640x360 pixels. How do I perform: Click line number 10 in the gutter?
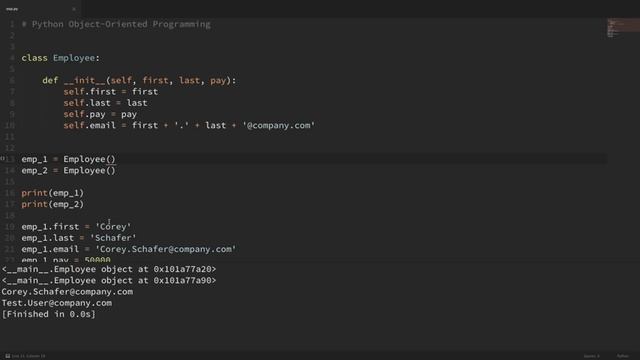point(10,125)
